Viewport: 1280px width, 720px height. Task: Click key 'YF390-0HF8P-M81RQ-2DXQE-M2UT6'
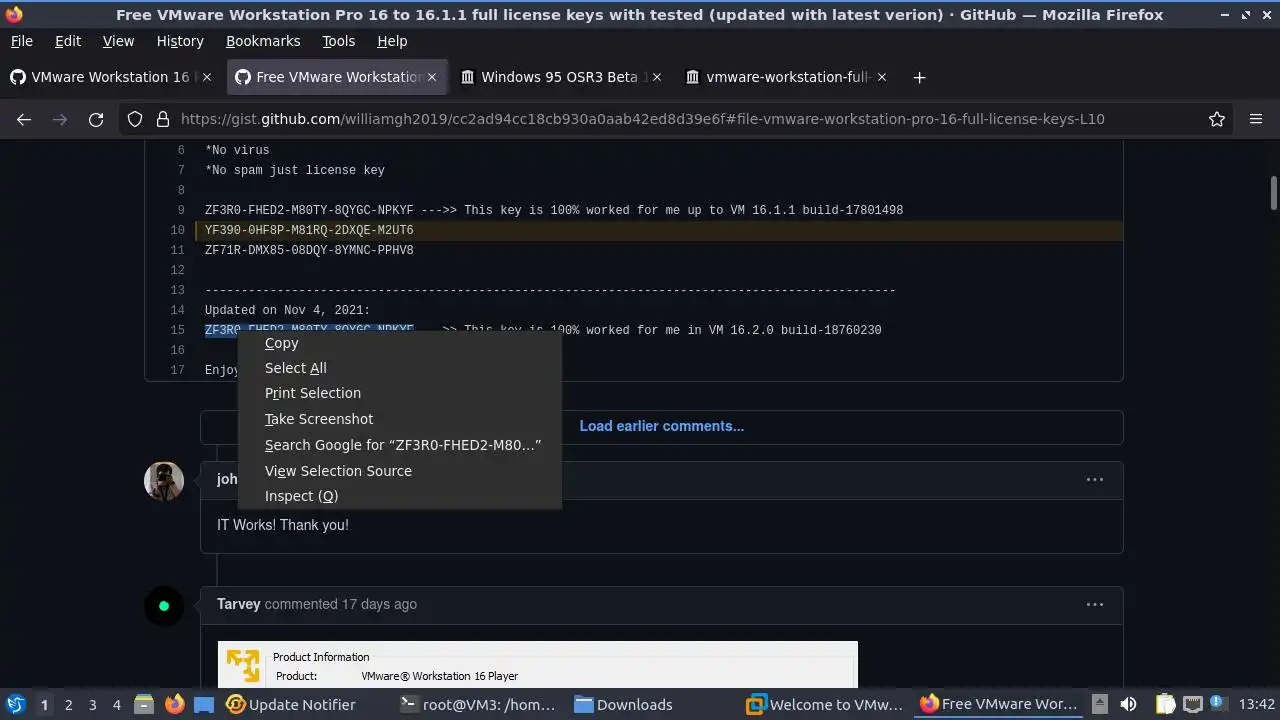(x=309, y=230)
